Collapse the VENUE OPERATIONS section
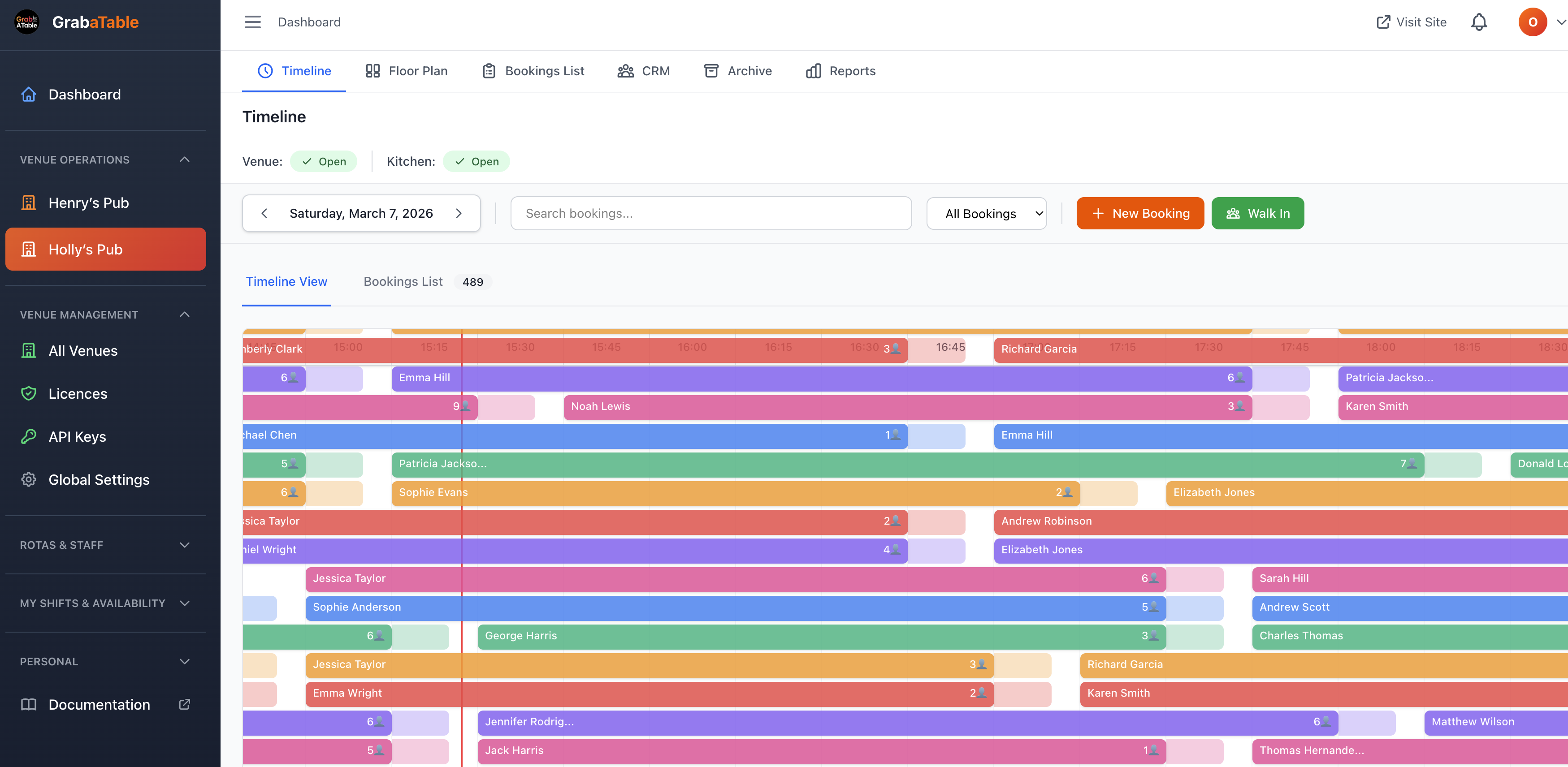The height and width of the screenshot is (767, 1568). click(184, 159)
